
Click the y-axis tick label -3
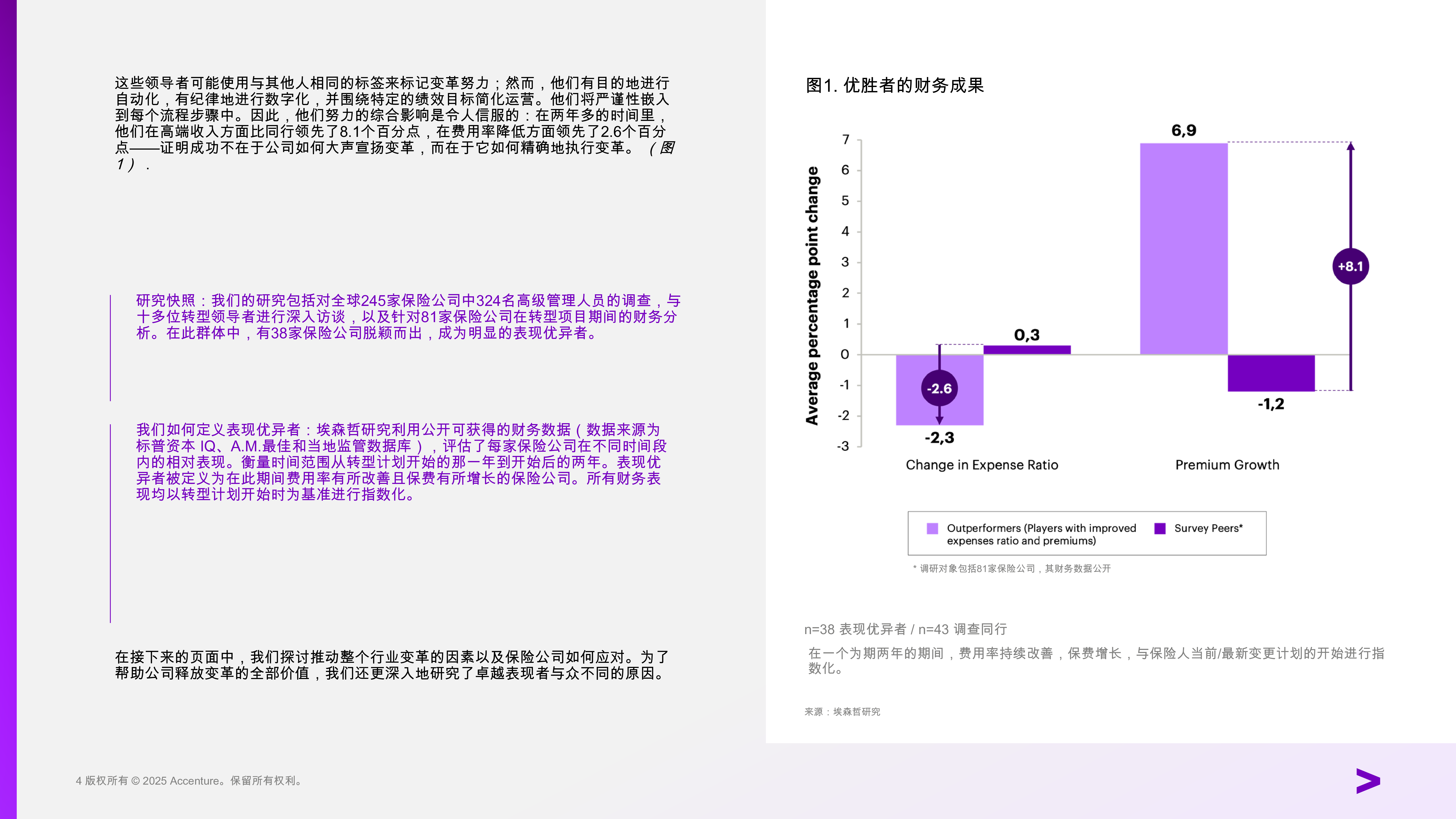pos(843,446)
